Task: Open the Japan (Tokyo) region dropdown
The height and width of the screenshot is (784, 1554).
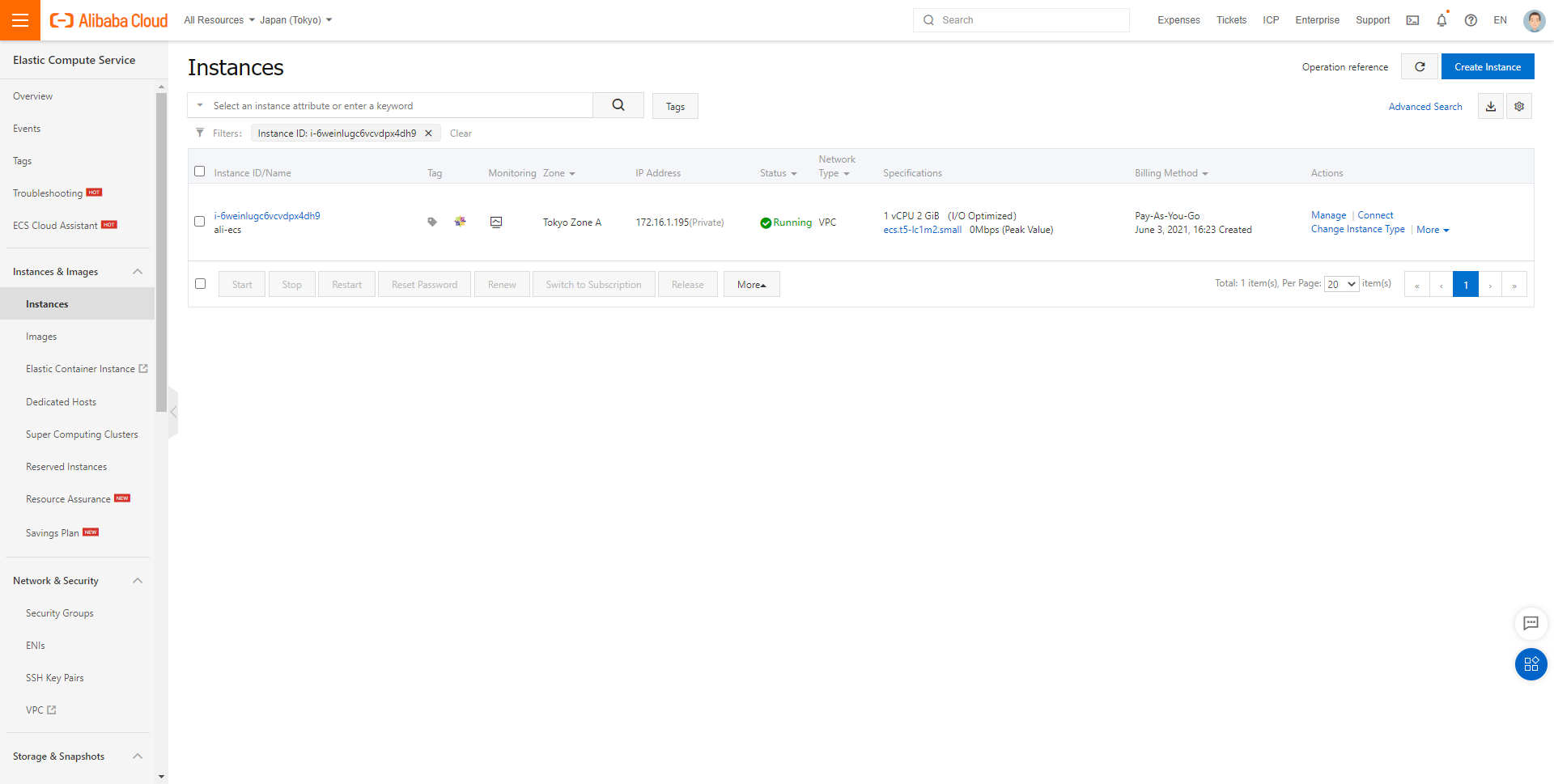Action: (x=295, y=20)
